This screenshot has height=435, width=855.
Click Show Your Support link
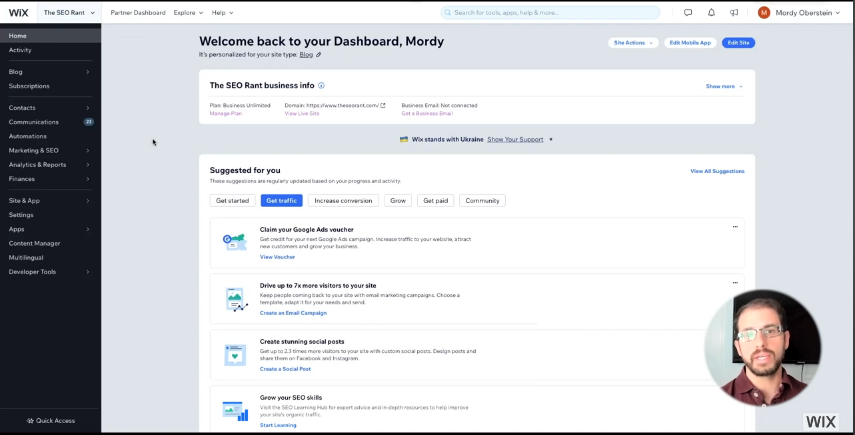515,140
